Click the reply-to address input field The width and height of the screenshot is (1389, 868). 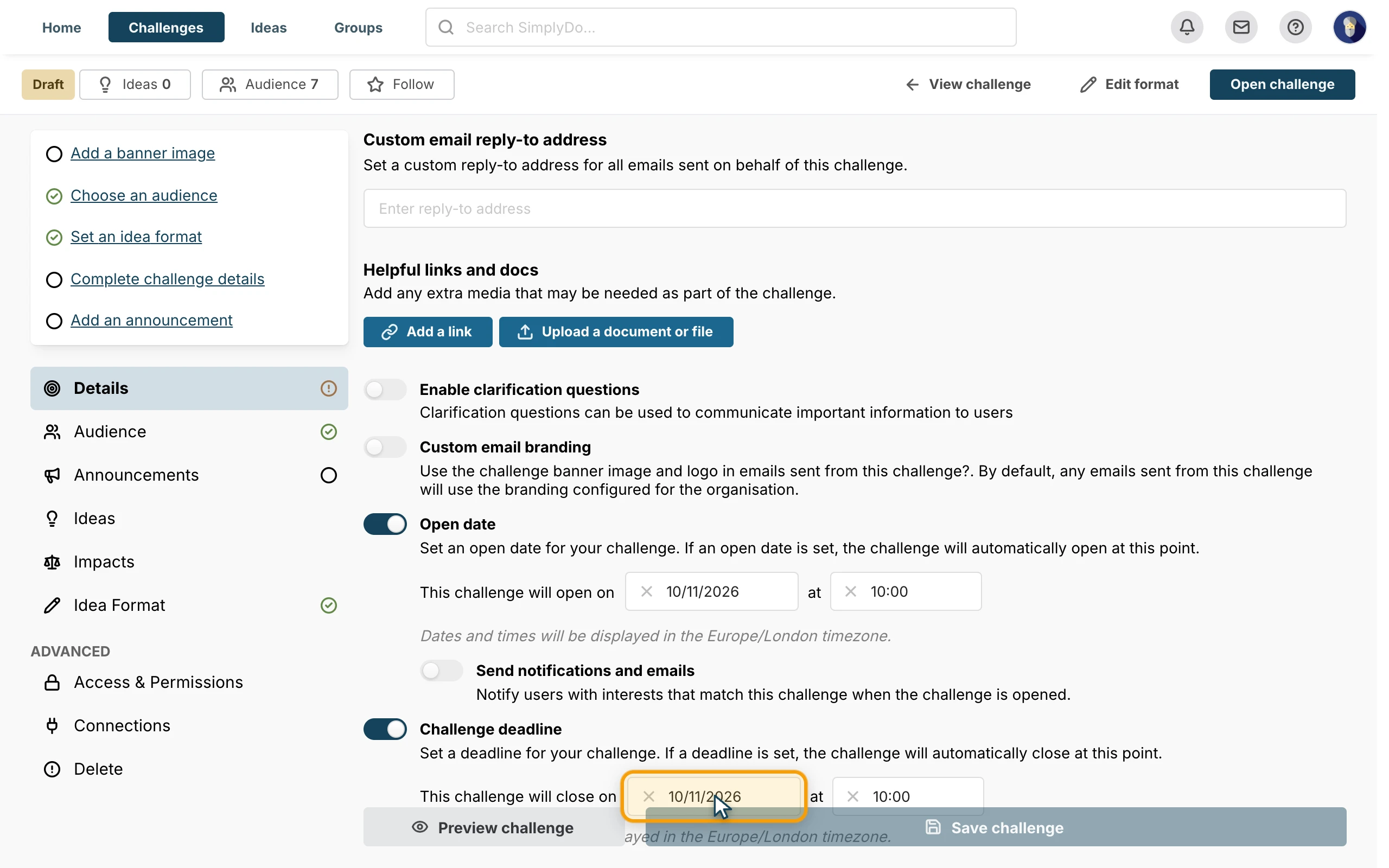pyautogui.click(x=855, y=208)
